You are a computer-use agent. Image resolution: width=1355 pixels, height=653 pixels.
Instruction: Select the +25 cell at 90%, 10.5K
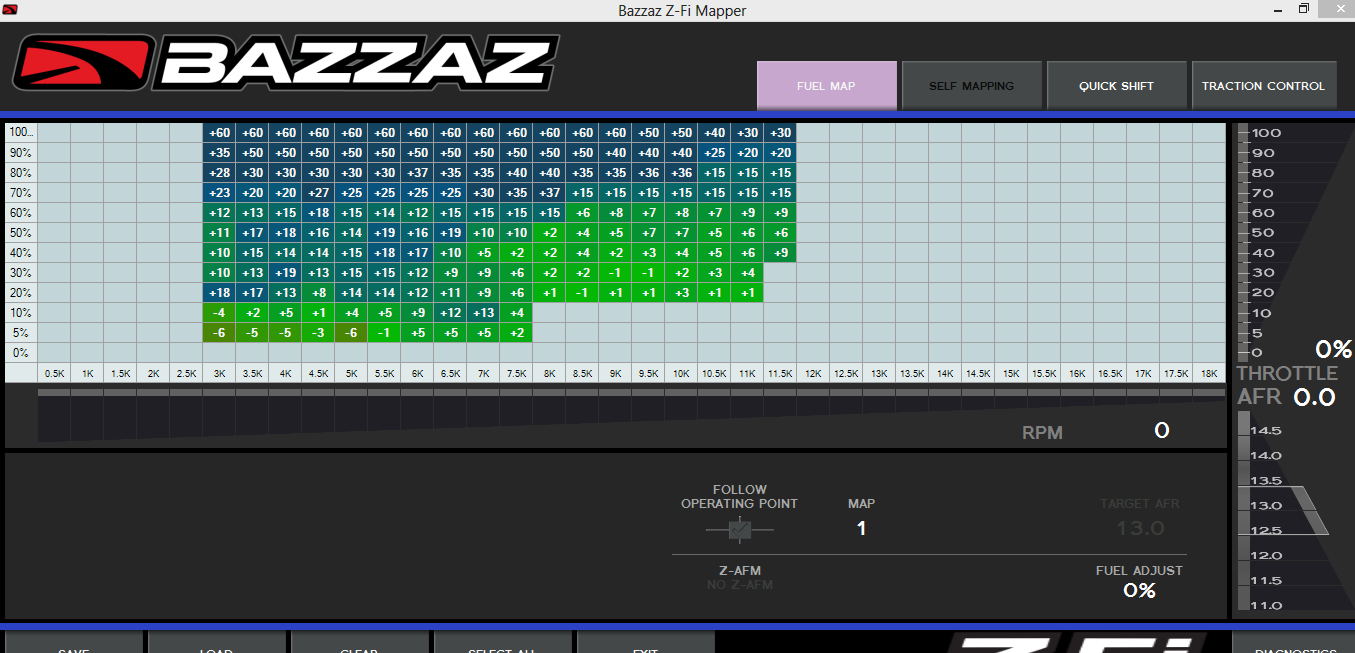pos(714,153)
